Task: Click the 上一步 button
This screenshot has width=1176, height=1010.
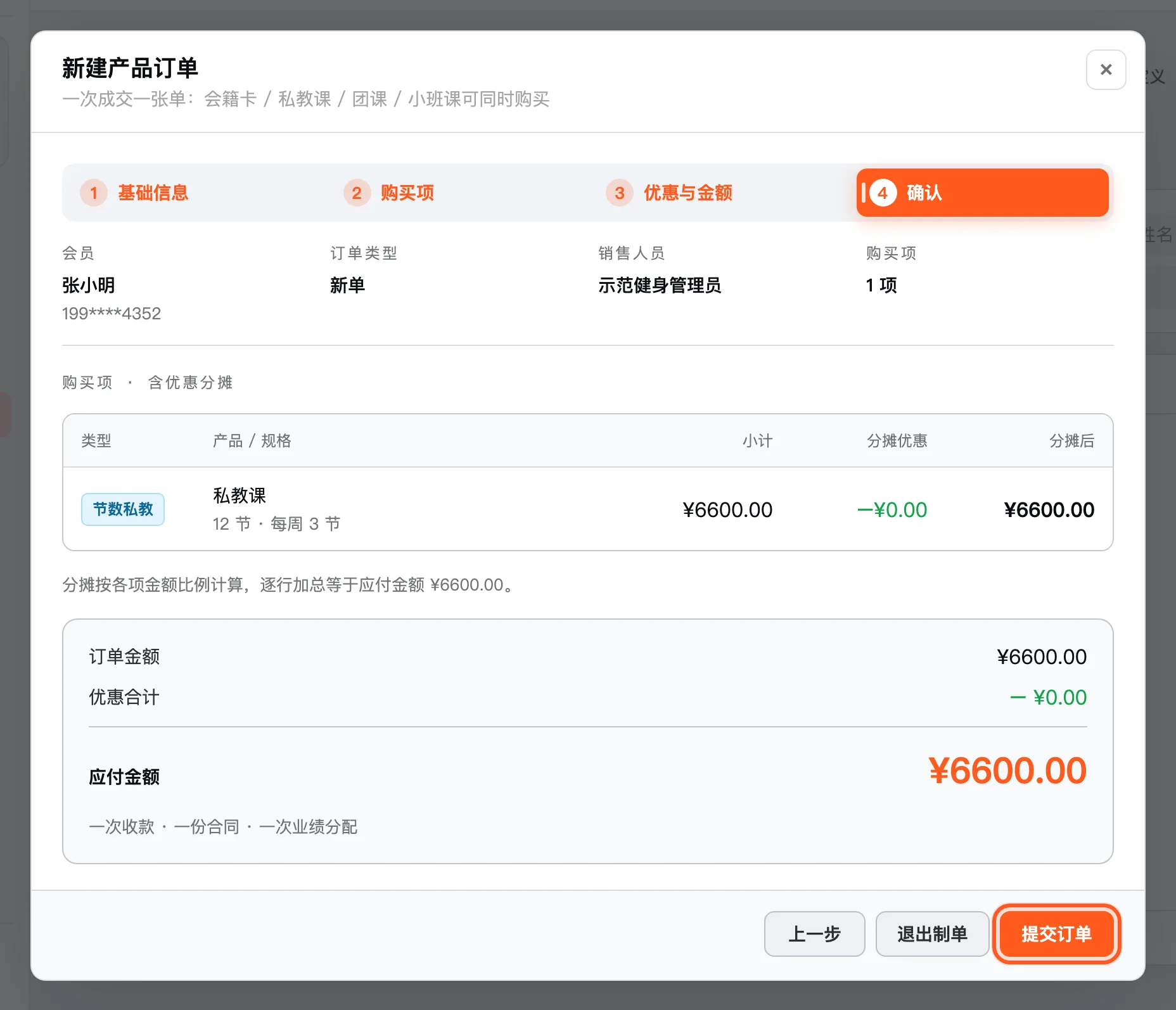Action: 814,933
